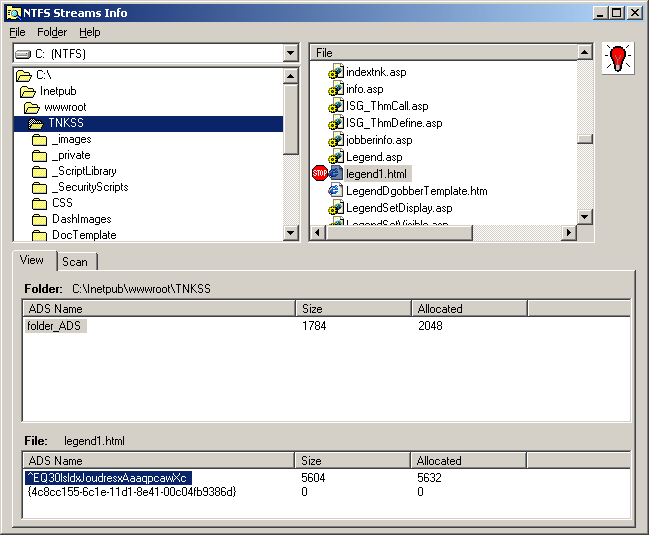The height and width of the screenshot is (535, 649).
Task: Click the file list scroll left arrow
Action: tap(317, 233)
